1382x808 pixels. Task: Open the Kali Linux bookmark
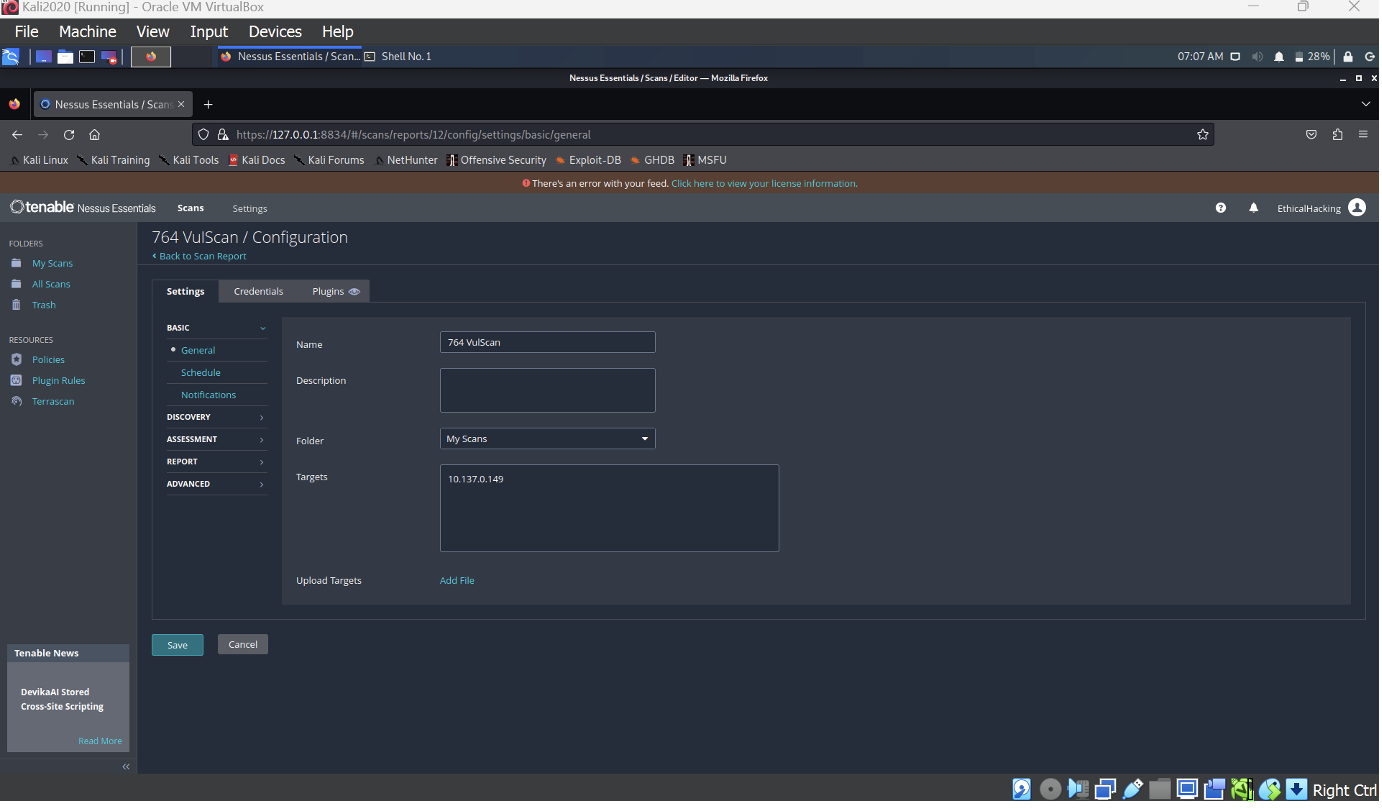(40, 160)
